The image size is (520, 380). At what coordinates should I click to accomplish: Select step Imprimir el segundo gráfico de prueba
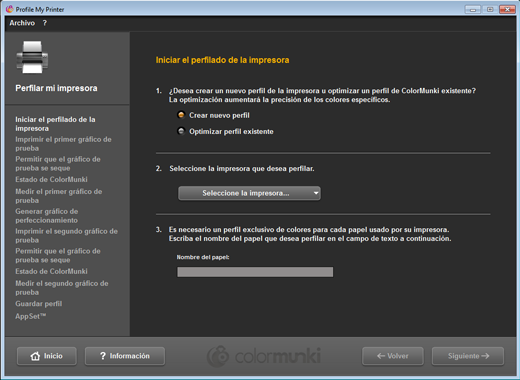coord(66,235)
